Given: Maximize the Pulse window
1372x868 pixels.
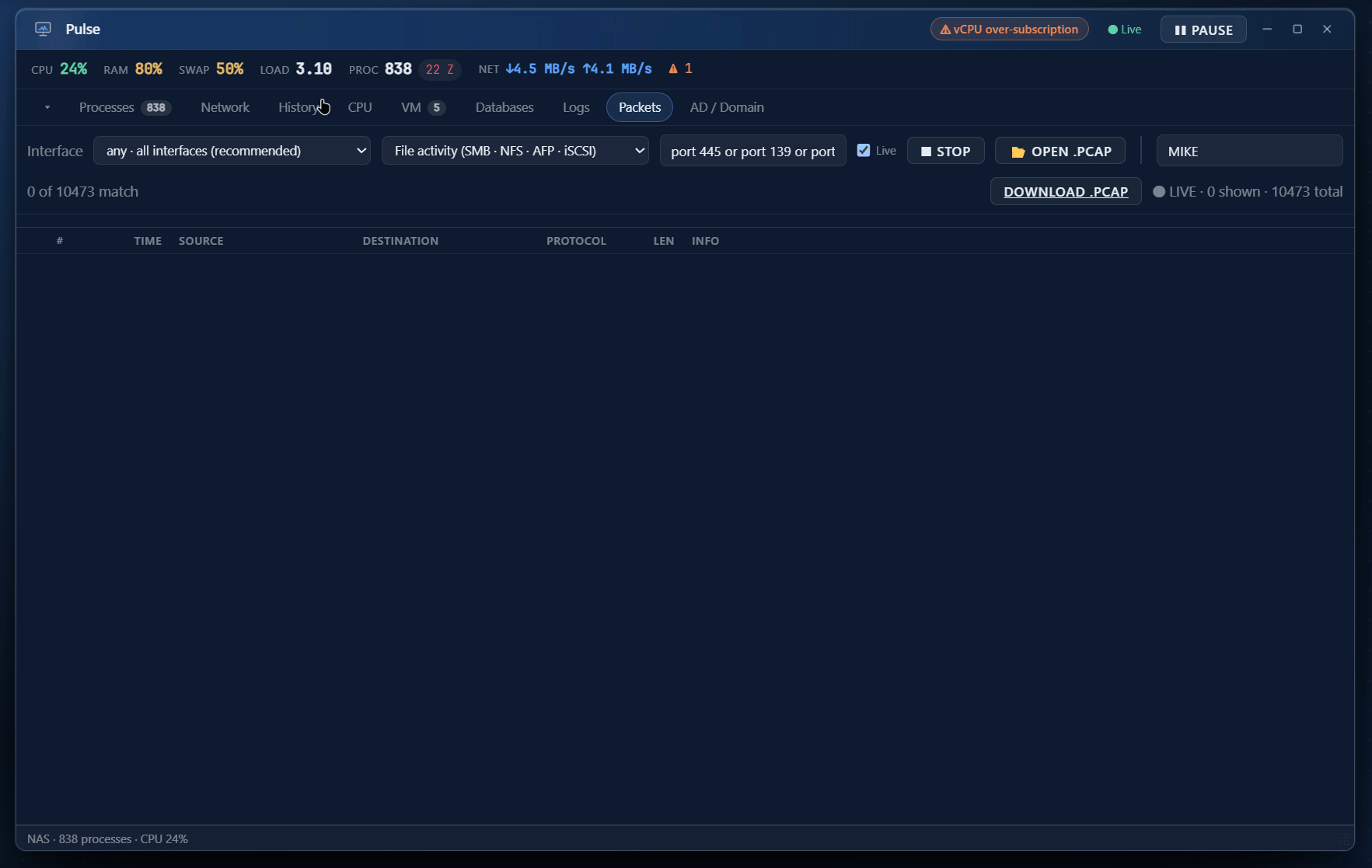Looking at the screenshot, I should pyautogui.click(x=1297, y=29).
